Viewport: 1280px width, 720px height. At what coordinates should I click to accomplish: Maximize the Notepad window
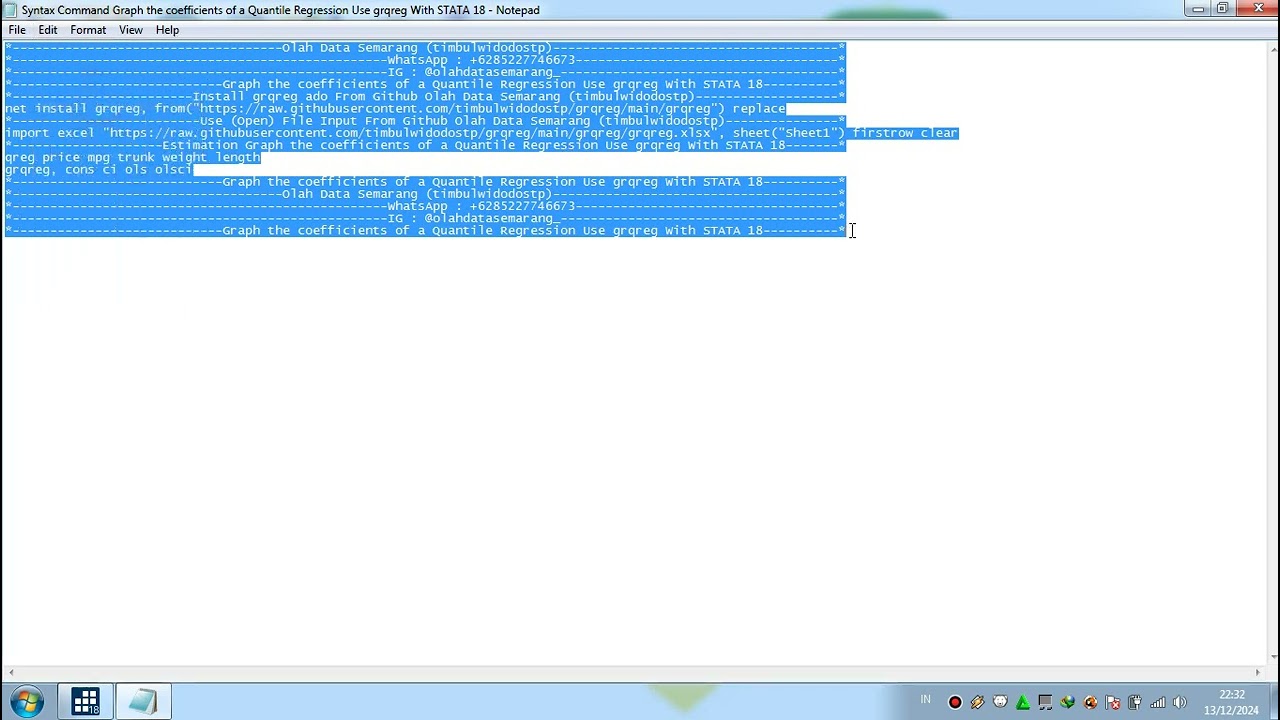[x=1222, y=9]
